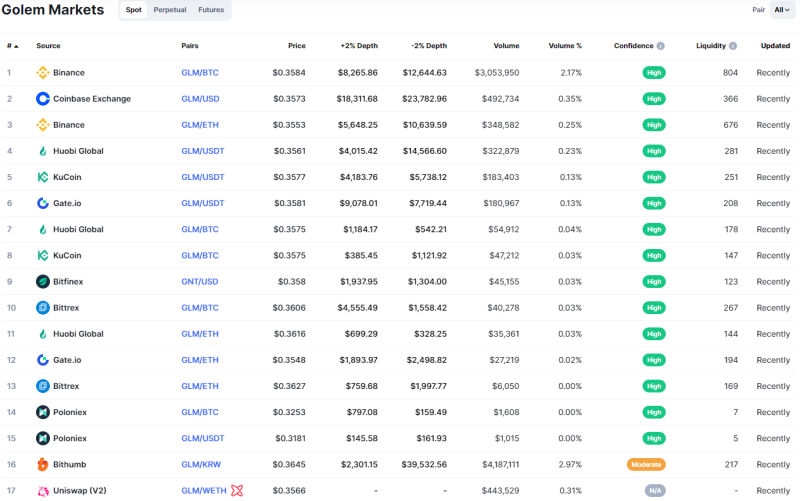Open Uniswap GLM/WETH pair link
Screen dimensions: 800x501
[x=204, y=490]
